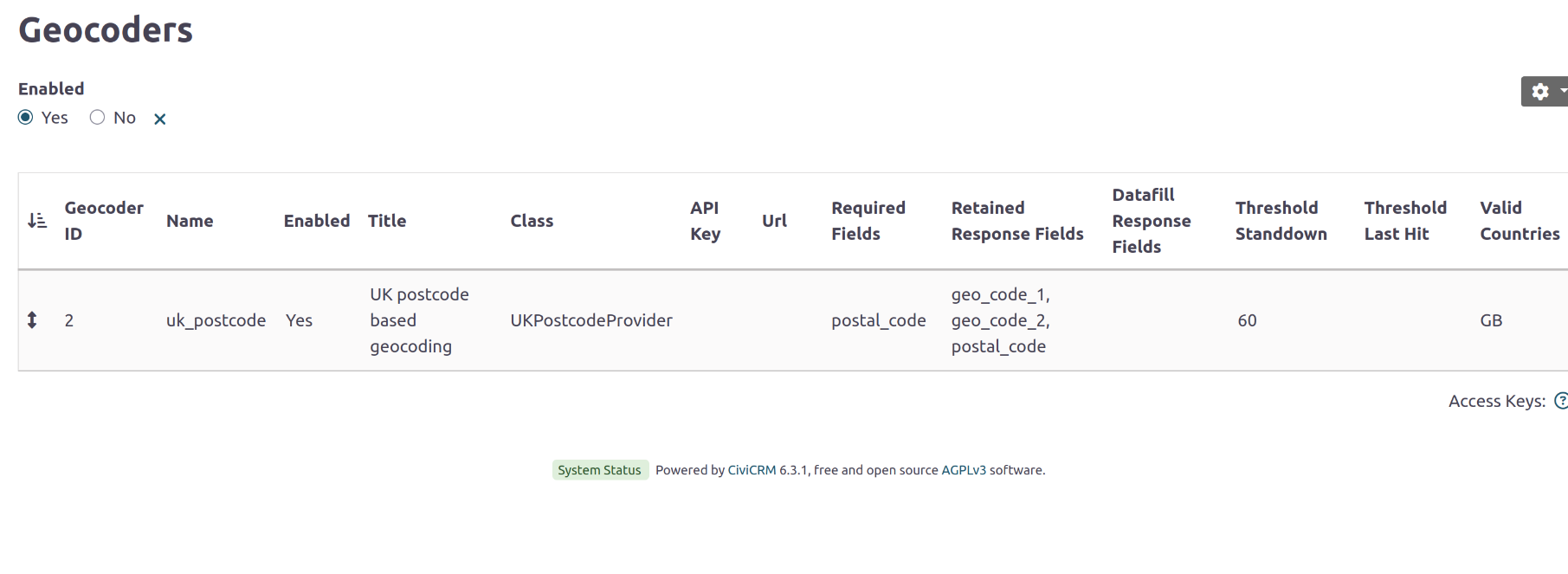This screenshot has width=1568, height=574.
Task: Click the sort order icon in table header
Action: point(37,221)
